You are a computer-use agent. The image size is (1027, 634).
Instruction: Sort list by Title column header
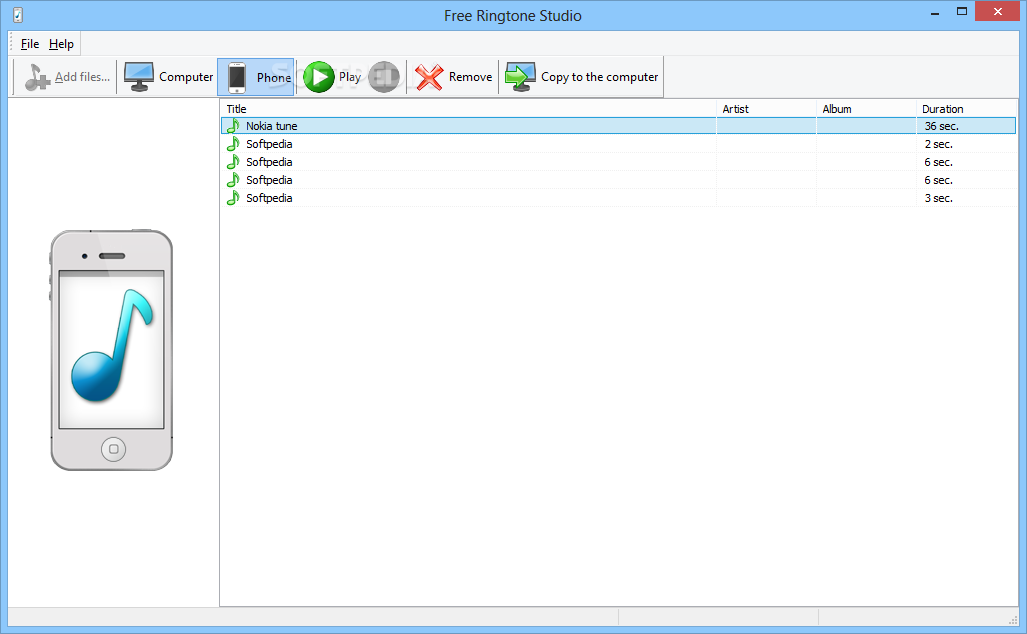pos(236,109)
